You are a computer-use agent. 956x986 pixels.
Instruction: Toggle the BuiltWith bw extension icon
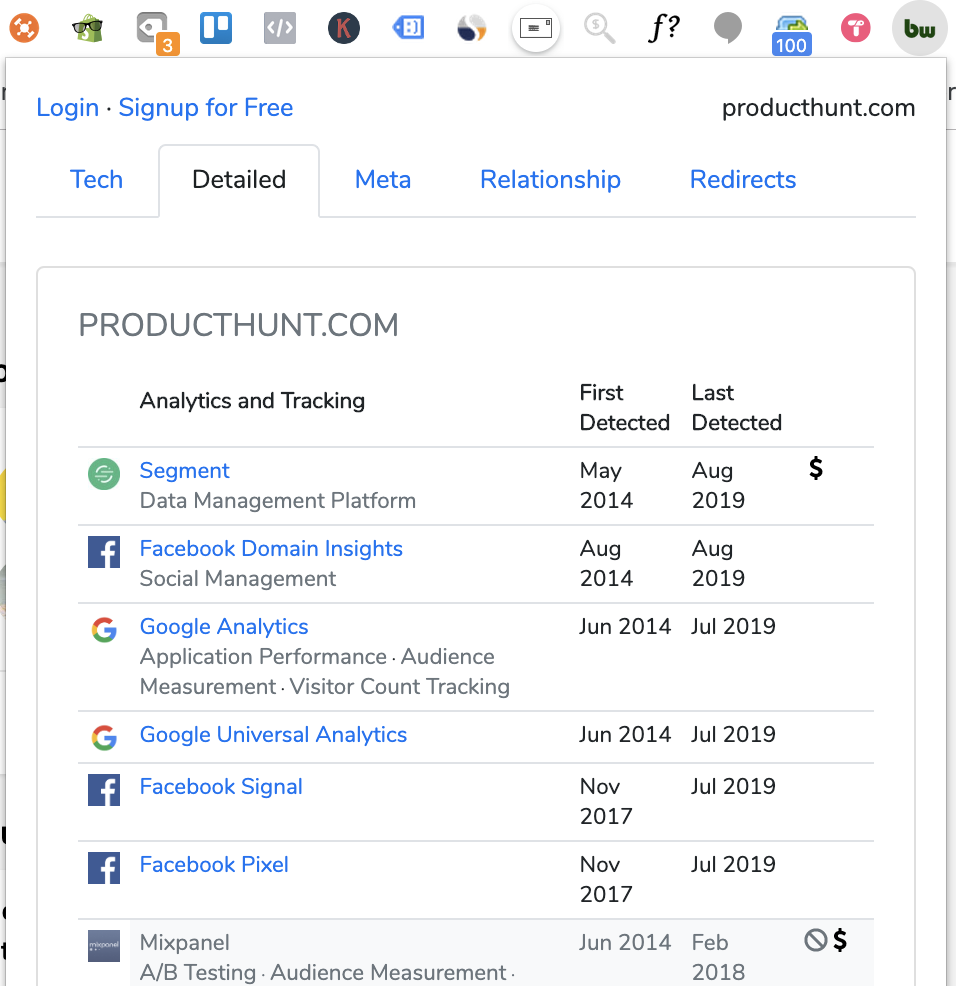click(x=920, y=28)
